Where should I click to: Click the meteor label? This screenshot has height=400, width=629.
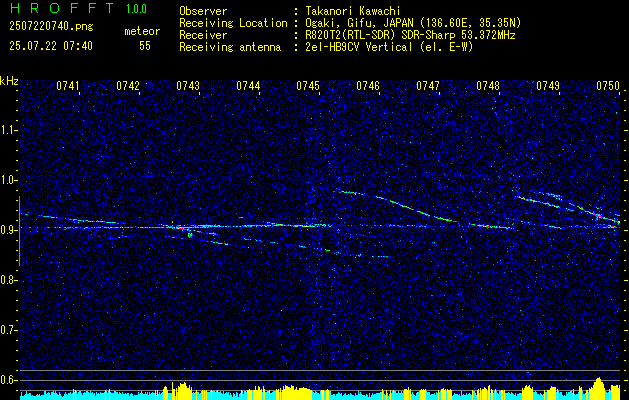click(x=142, y=31)
